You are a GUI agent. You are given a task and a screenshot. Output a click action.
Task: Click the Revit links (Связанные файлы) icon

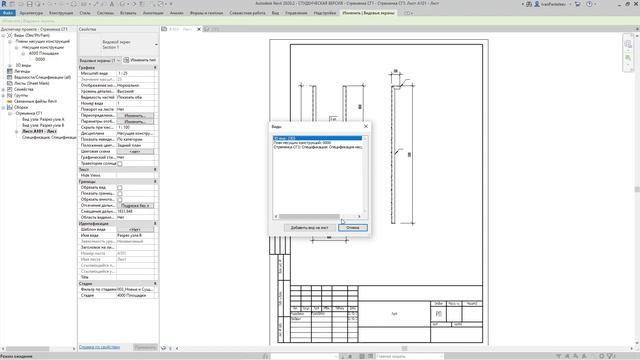tap(10, 101)
